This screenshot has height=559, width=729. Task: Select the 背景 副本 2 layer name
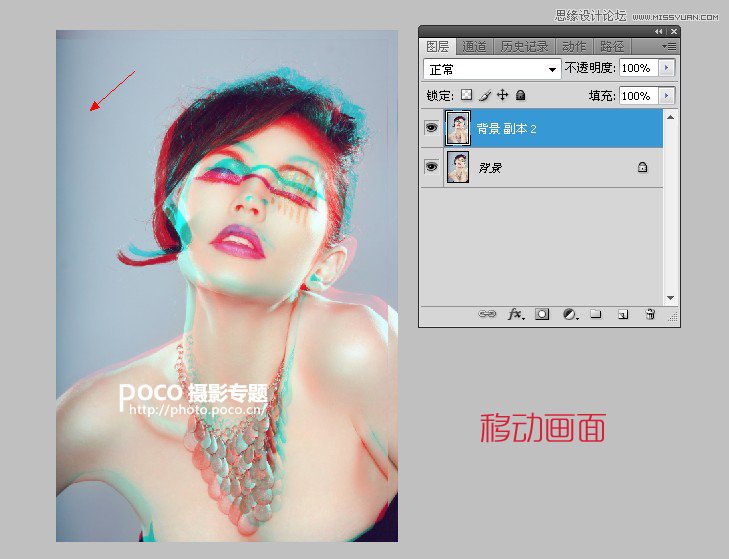coord(506,129)
